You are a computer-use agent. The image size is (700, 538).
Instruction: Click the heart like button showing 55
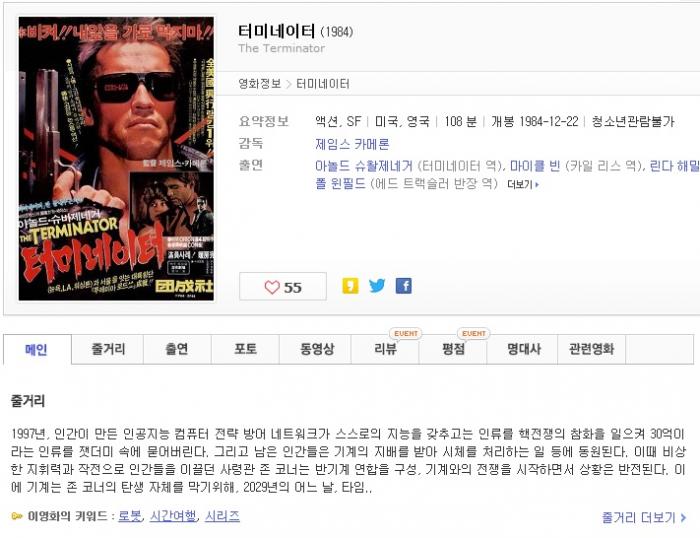point(283,287)
